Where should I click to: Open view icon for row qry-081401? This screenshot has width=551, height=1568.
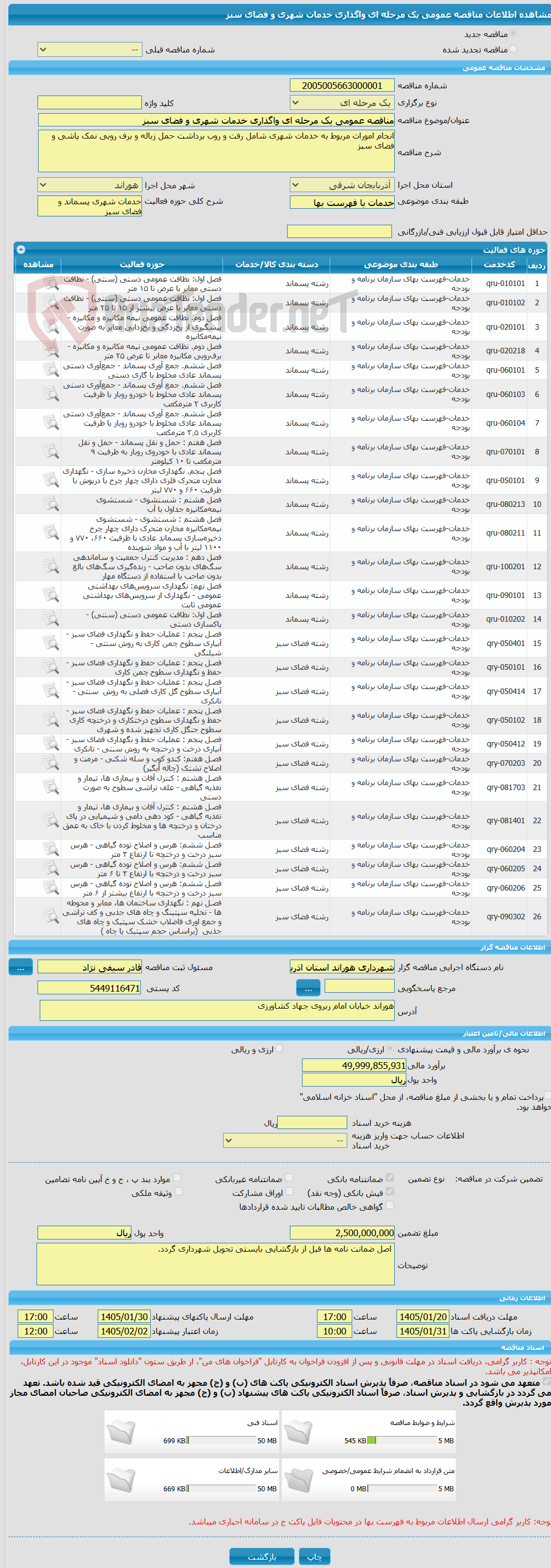pos(51,820)
